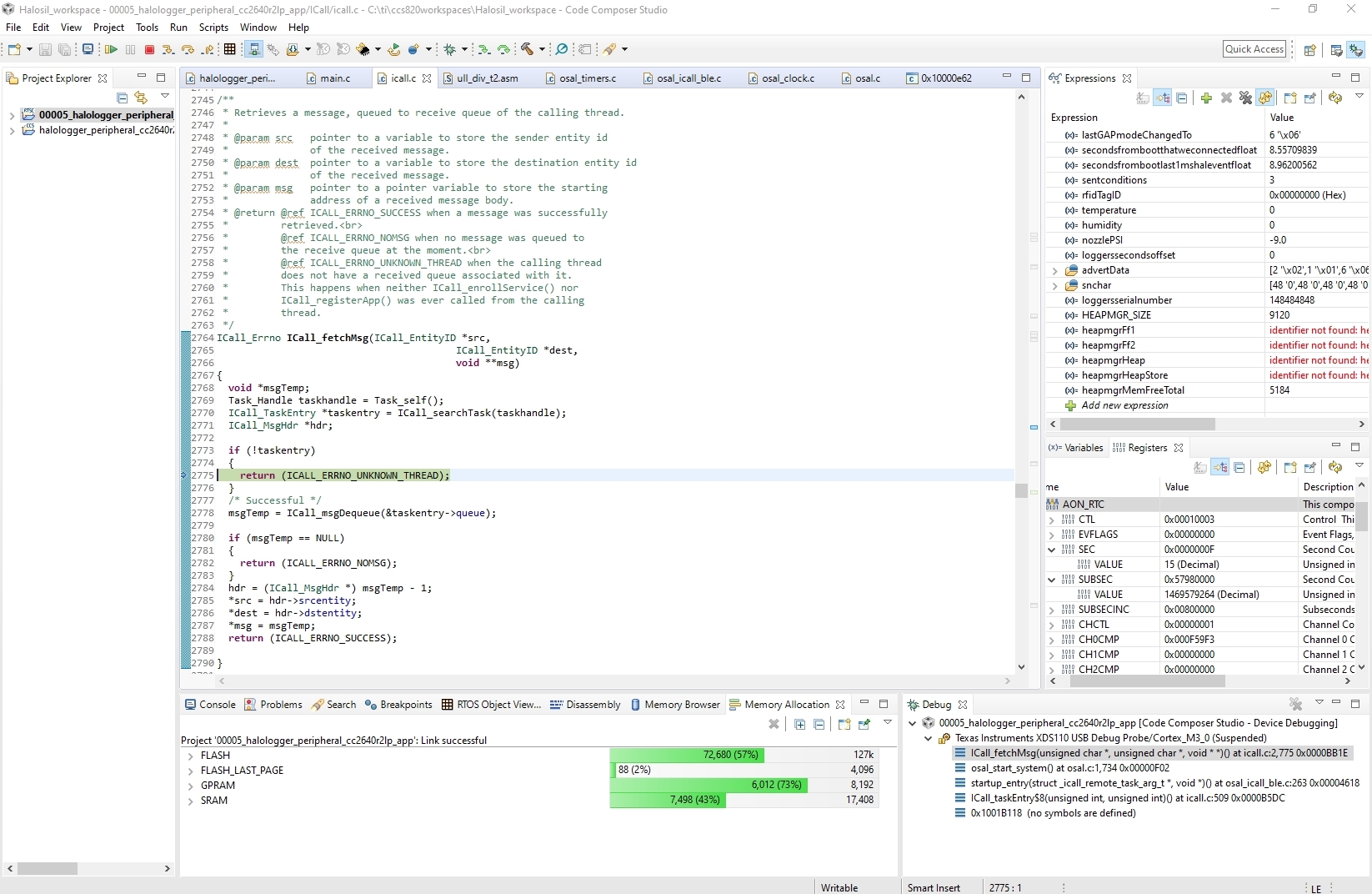Click the Step Over arrow icon
This screenshot has width=1372, height=894.
(188, 50)
